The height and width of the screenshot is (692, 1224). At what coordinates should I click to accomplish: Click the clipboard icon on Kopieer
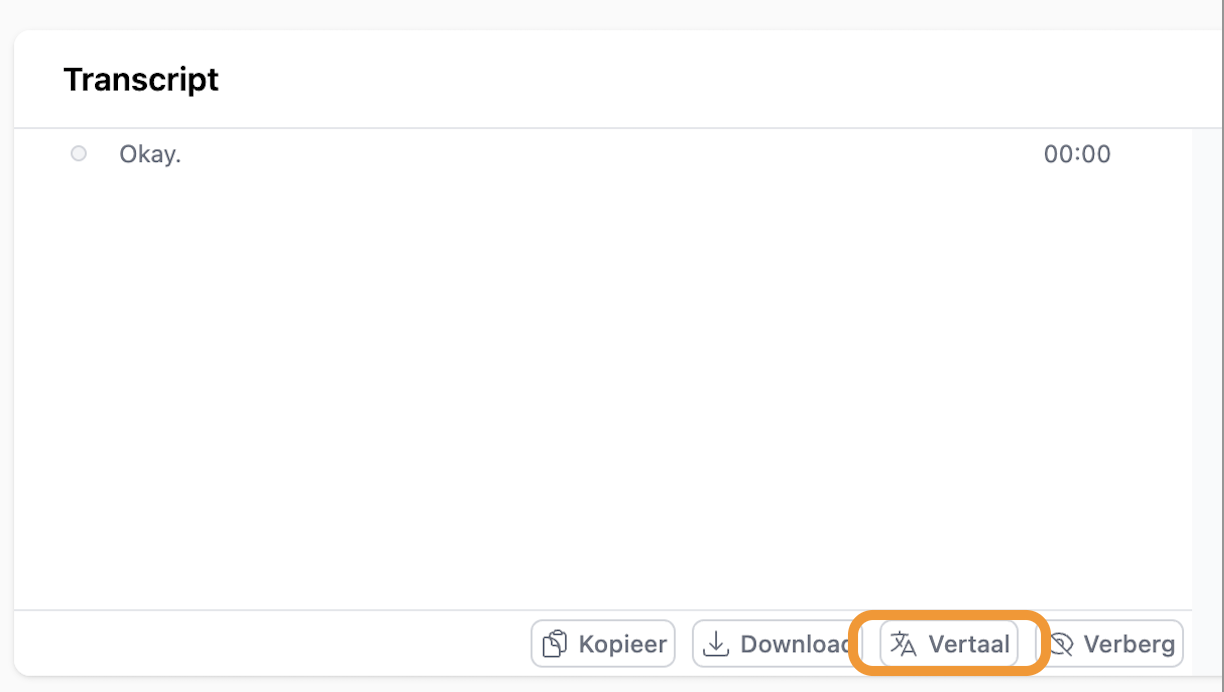tap(555, 644)
